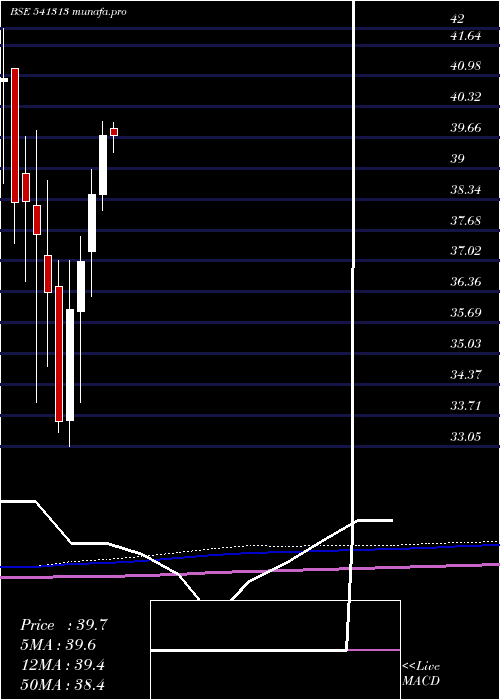Viewport: 500px width, 700px height.
Task: Click the 'BSE 541313 munafa.pro' chart title
Action: pyautogui.click(x=68, y=12)
